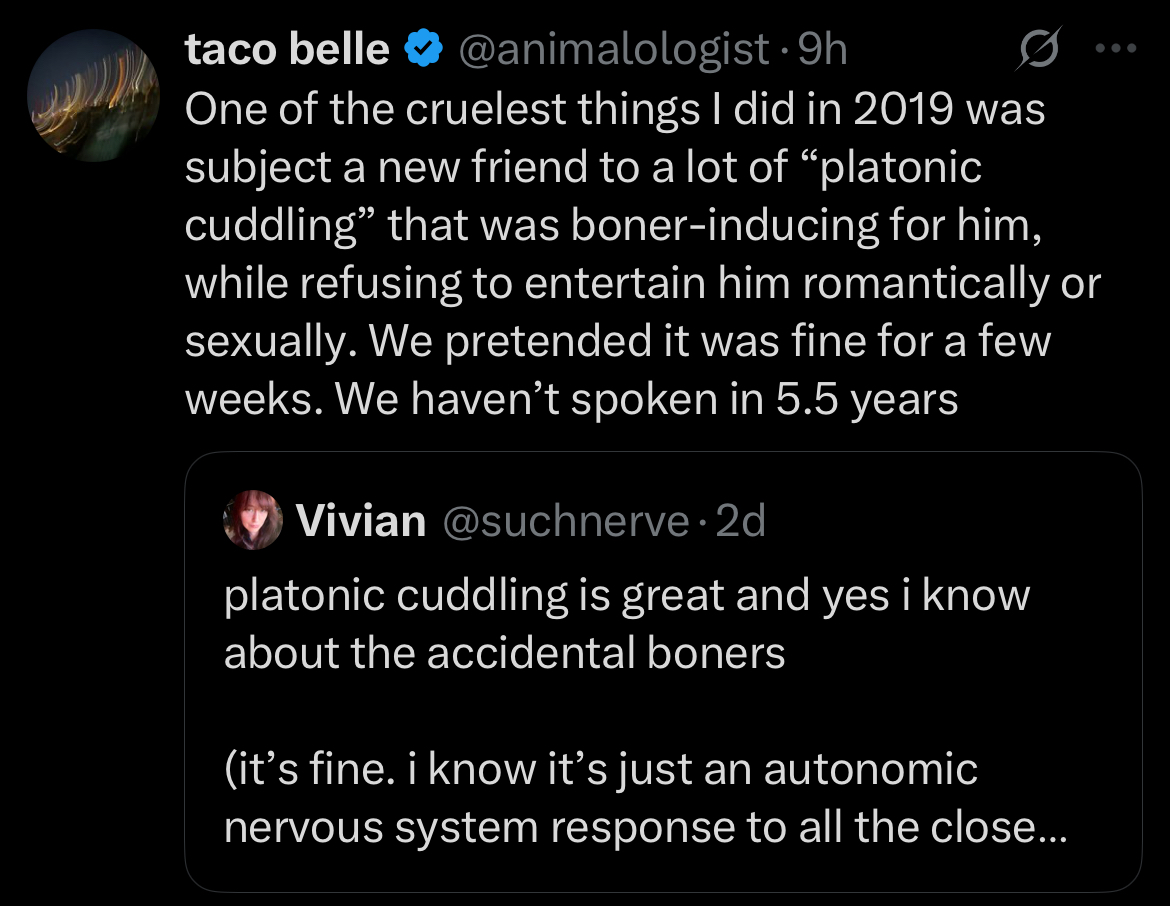The width and height of the screenshot is (1170, 906).
Task: Click the 2d timestamp on quoted post
Action: [x=740, y=520]
